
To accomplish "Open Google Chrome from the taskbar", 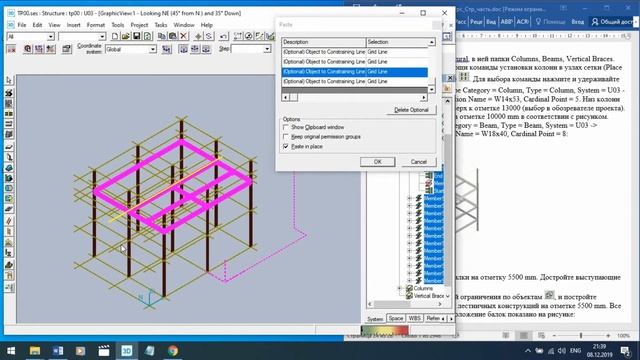I will tap(173, 351).
